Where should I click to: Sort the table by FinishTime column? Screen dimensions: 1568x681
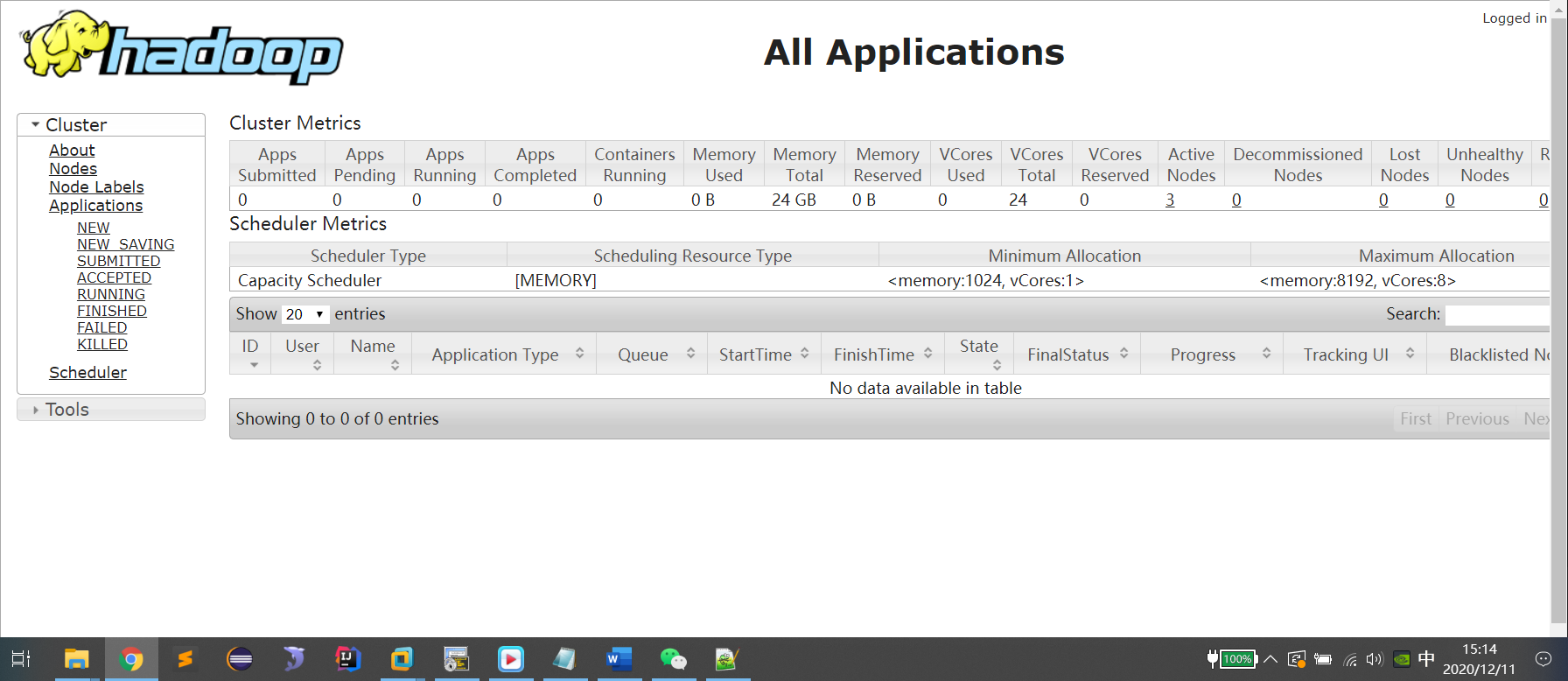[883, 354]
